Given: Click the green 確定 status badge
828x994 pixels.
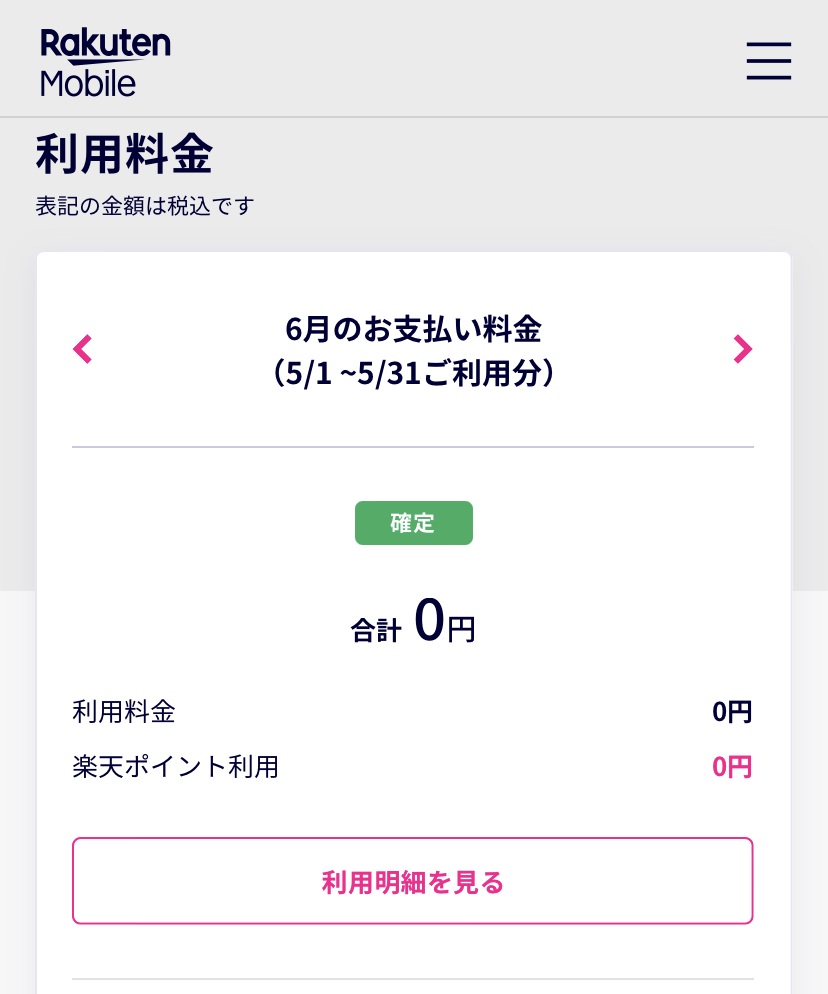Looking at the screenshot, I should [x=413, y=523].
